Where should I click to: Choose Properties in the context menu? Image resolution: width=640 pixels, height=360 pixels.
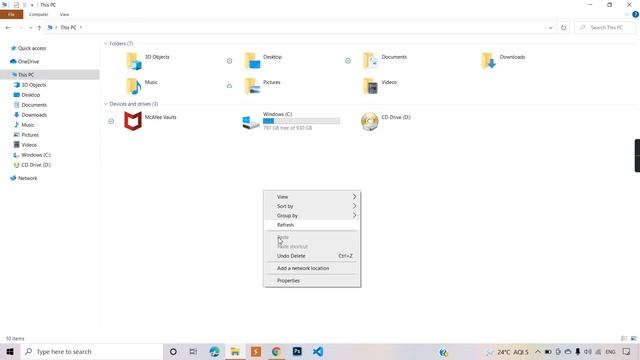pos(312,280)
